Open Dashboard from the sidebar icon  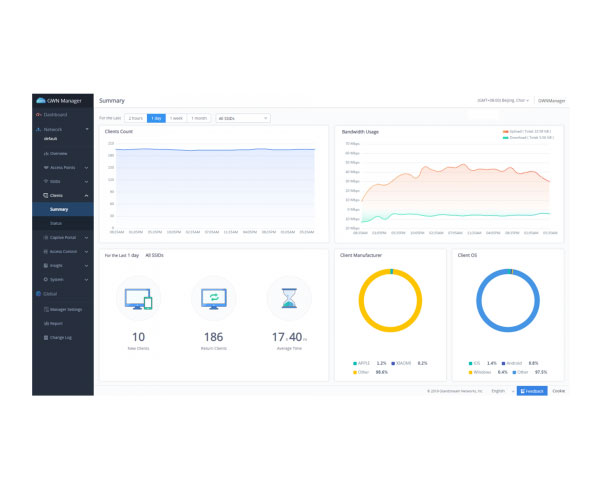[39, 115]
